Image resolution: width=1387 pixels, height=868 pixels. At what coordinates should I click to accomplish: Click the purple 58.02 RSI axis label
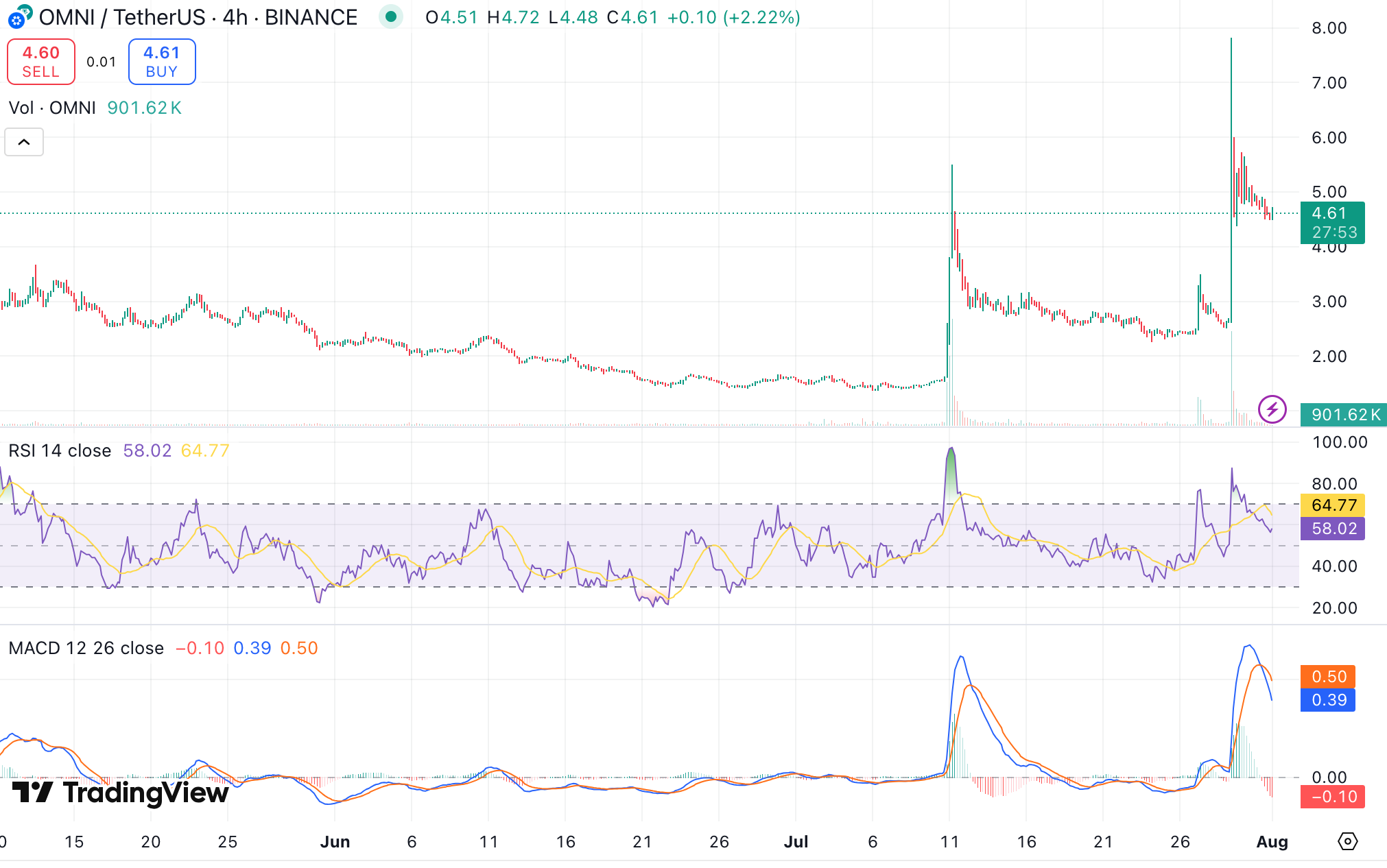[x=1333, y=529]
